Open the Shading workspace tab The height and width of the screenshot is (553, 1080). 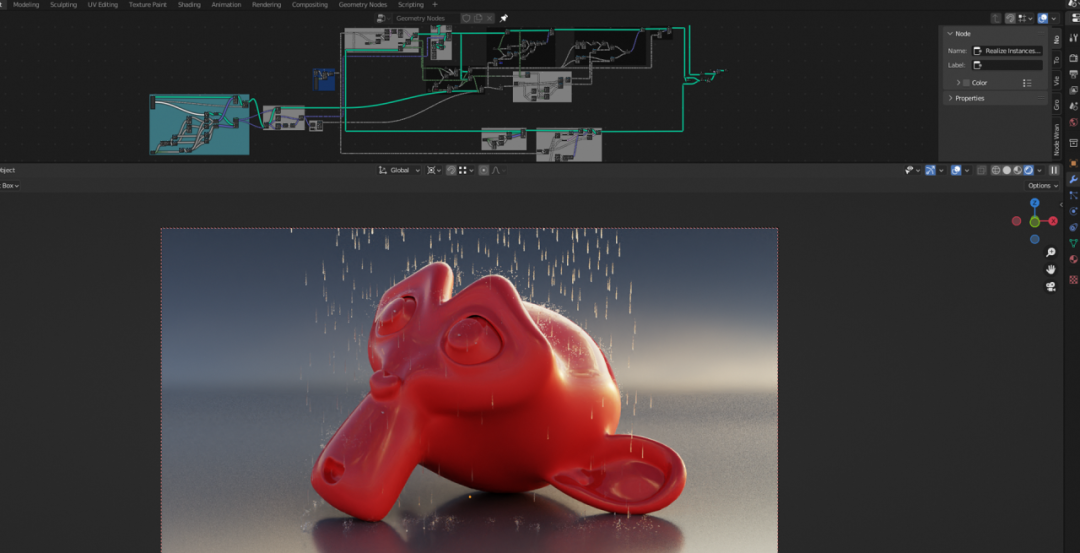point(189,4)
